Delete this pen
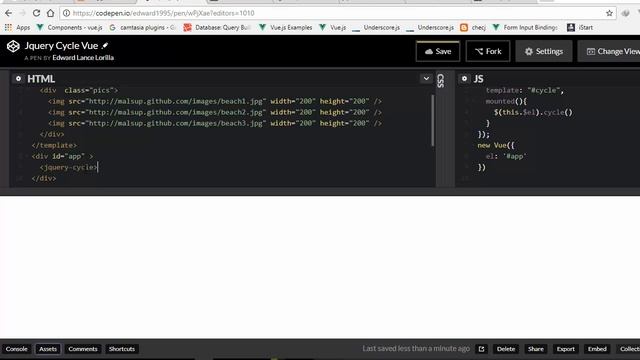The image size is (640, 360). (506, 349)
